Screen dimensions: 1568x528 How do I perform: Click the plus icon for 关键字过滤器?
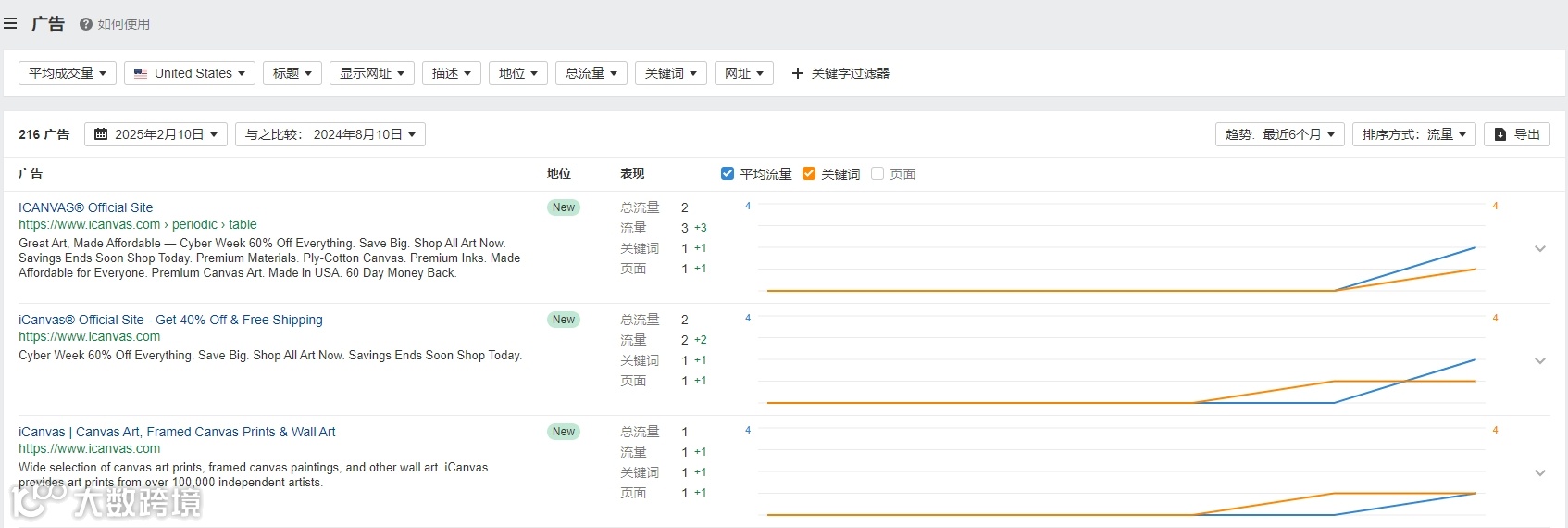[798, 73]
